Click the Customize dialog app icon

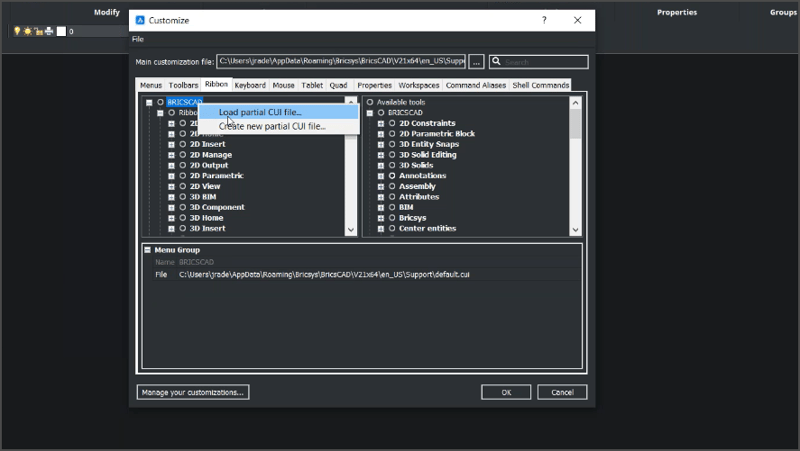[140, 20]
